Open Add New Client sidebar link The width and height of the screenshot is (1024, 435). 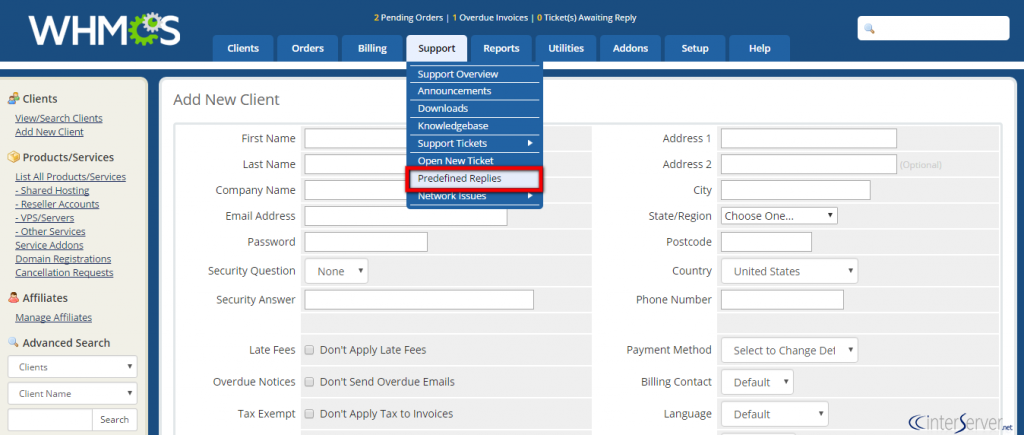(50, 132)
